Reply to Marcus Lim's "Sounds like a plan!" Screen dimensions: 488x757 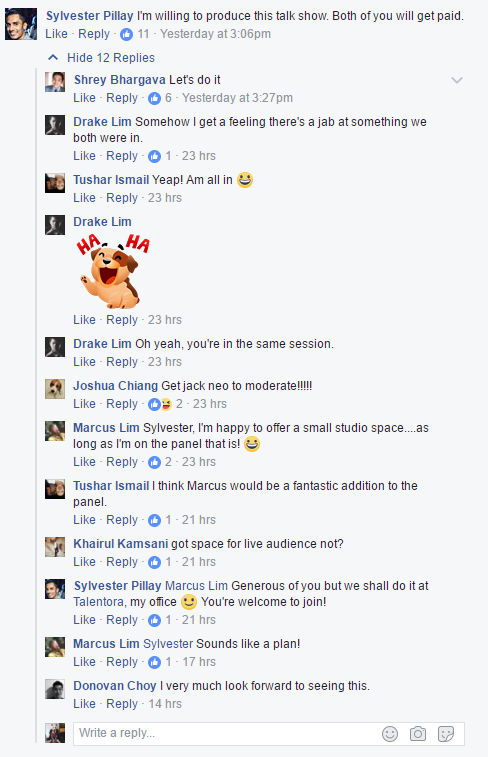122,662
